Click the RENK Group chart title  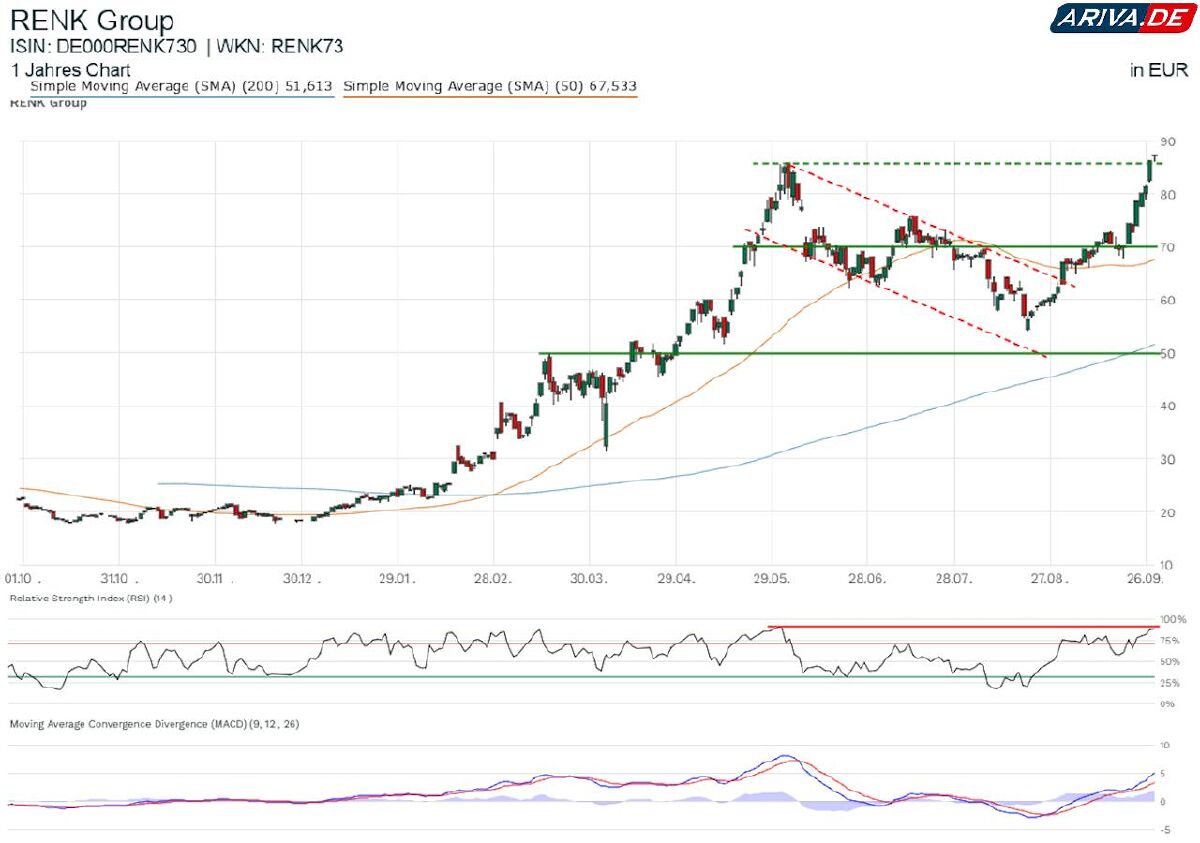92,20
